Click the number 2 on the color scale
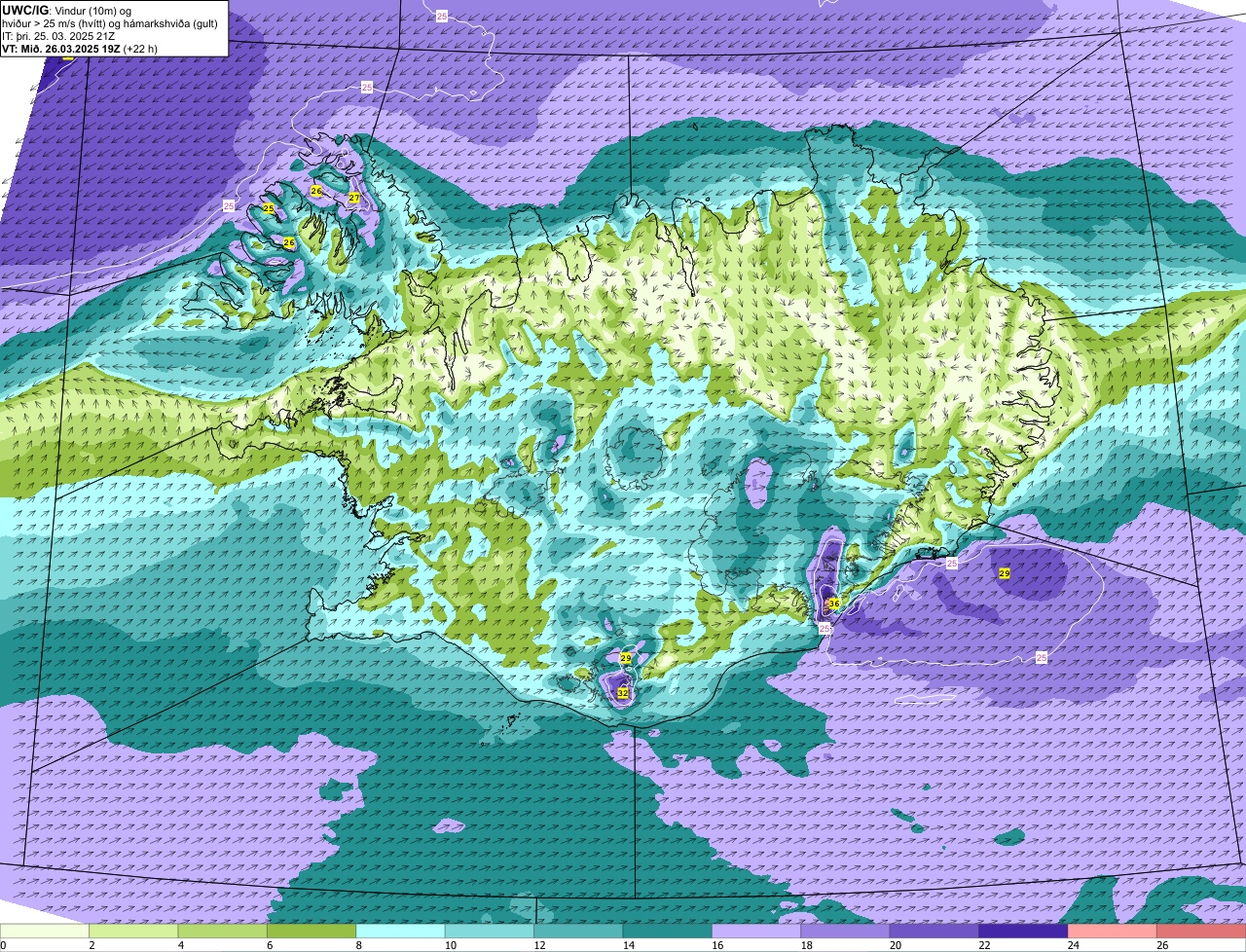 click(x=92, y=945)
